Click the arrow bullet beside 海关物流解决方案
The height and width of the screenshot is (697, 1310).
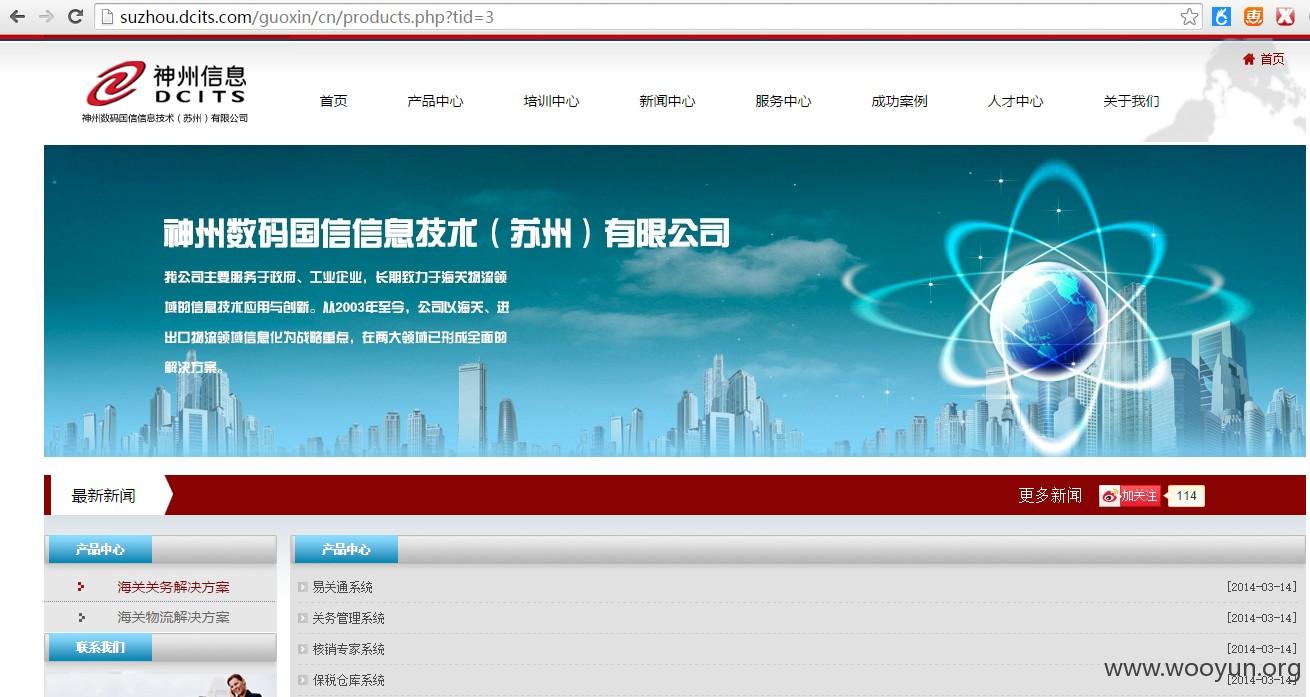(81, 617)
